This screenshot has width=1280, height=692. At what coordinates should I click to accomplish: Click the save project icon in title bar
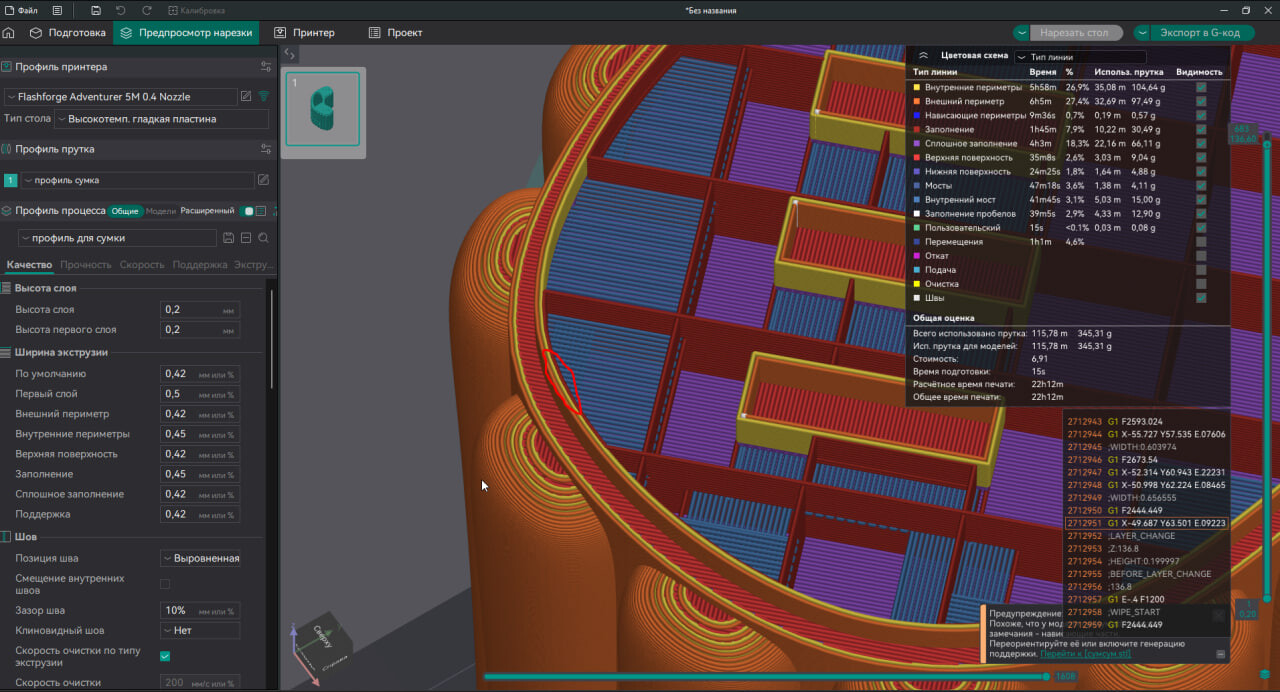coord(95,11)
